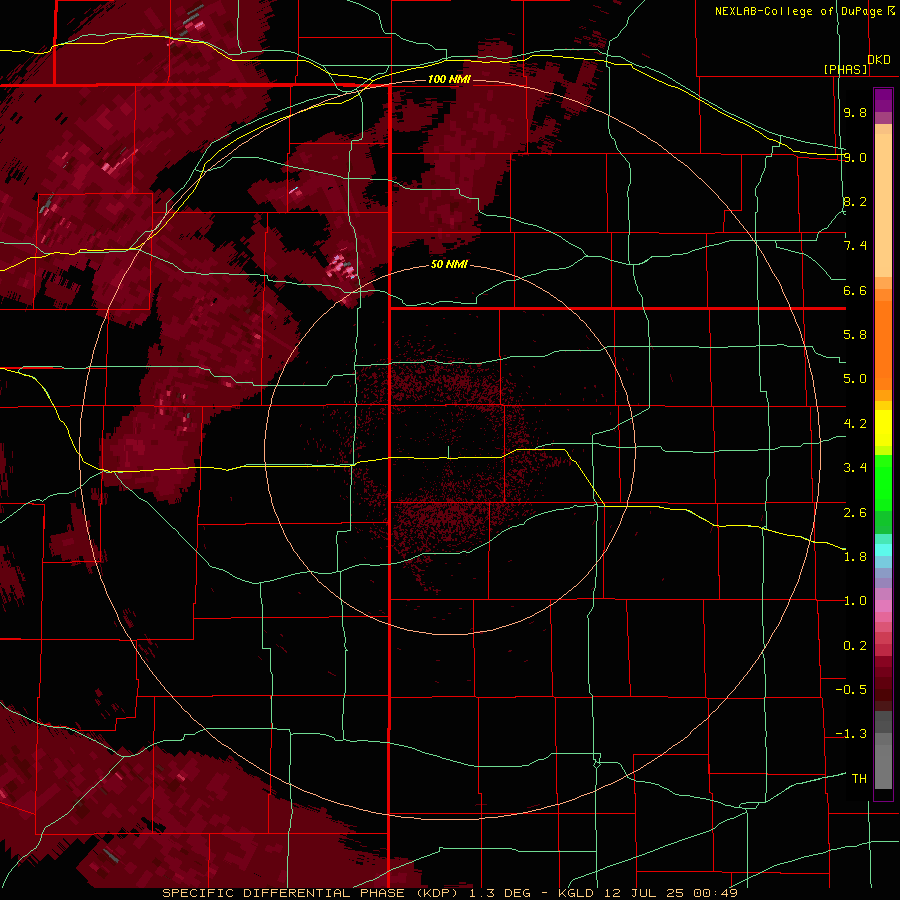Click the 1.8 value on the color scale
Image resolution: width=900 pixels, height=900 pixels.
(x=855, y=557)
